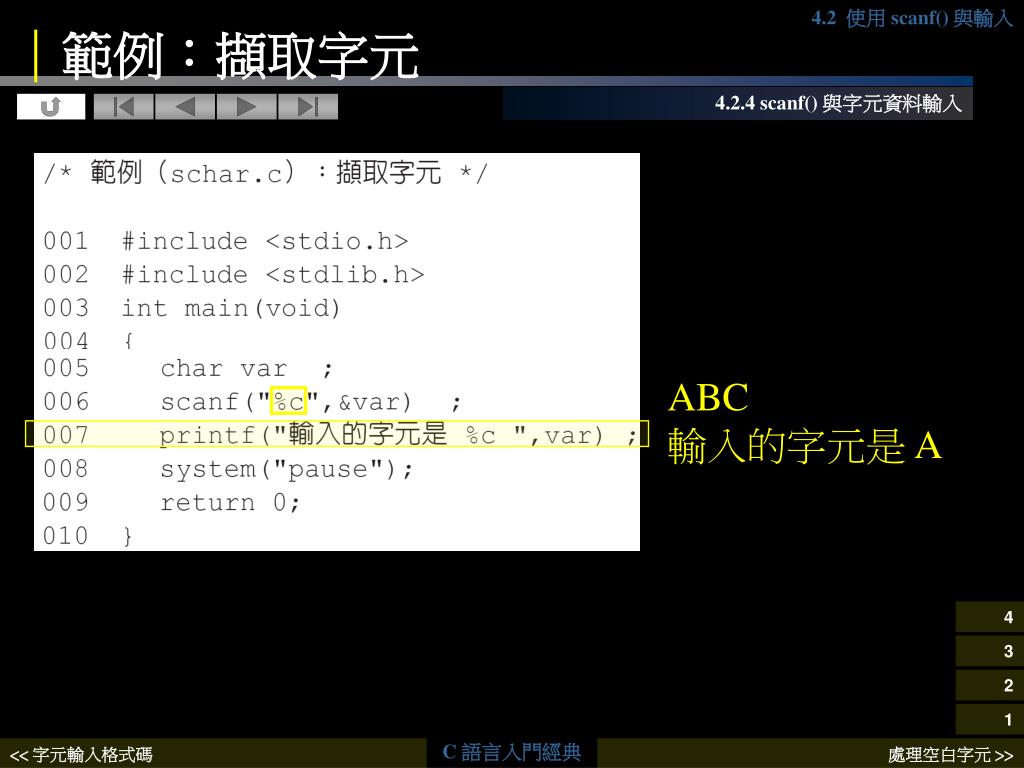Viewport: 1024px width, 768px height.
Task: Click line 001 #include <stdio.h>
Action: [226, 241]
